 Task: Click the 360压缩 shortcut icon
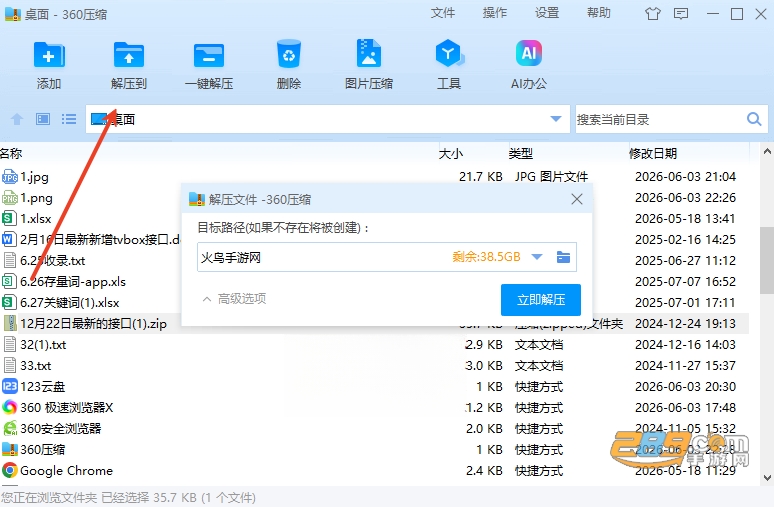pos(9,449)
